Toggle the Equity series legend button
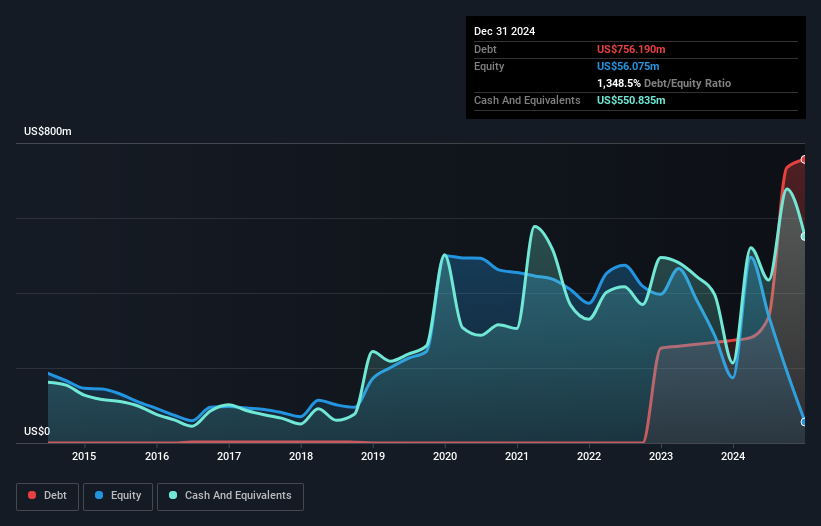Screen dimensions: 821x526 click(118, 496)
